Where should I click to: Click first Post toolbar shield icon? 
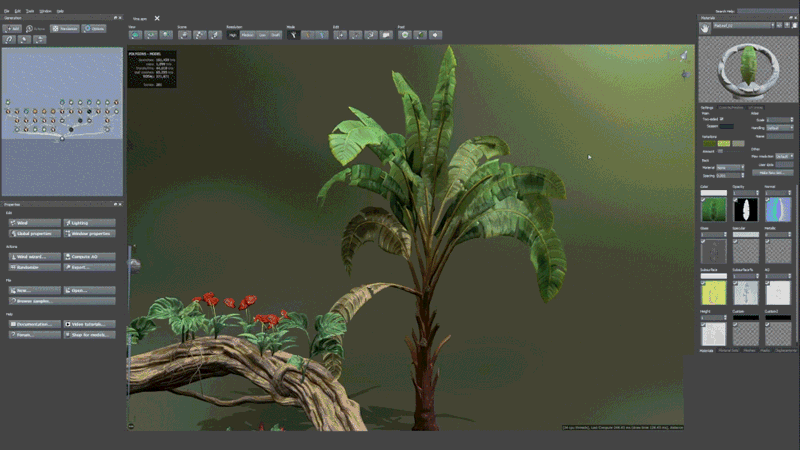405,35
